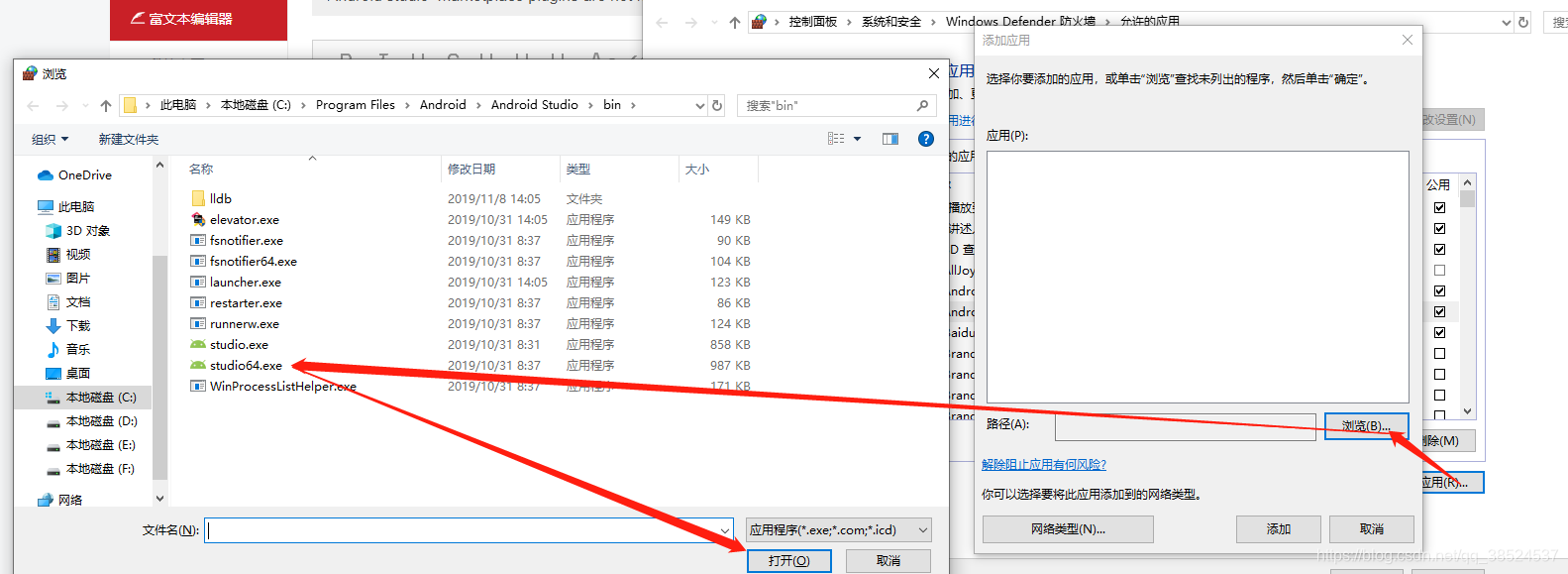
Task: Click Program Files in the breadcrumb path
Action: tap(356, 105)
